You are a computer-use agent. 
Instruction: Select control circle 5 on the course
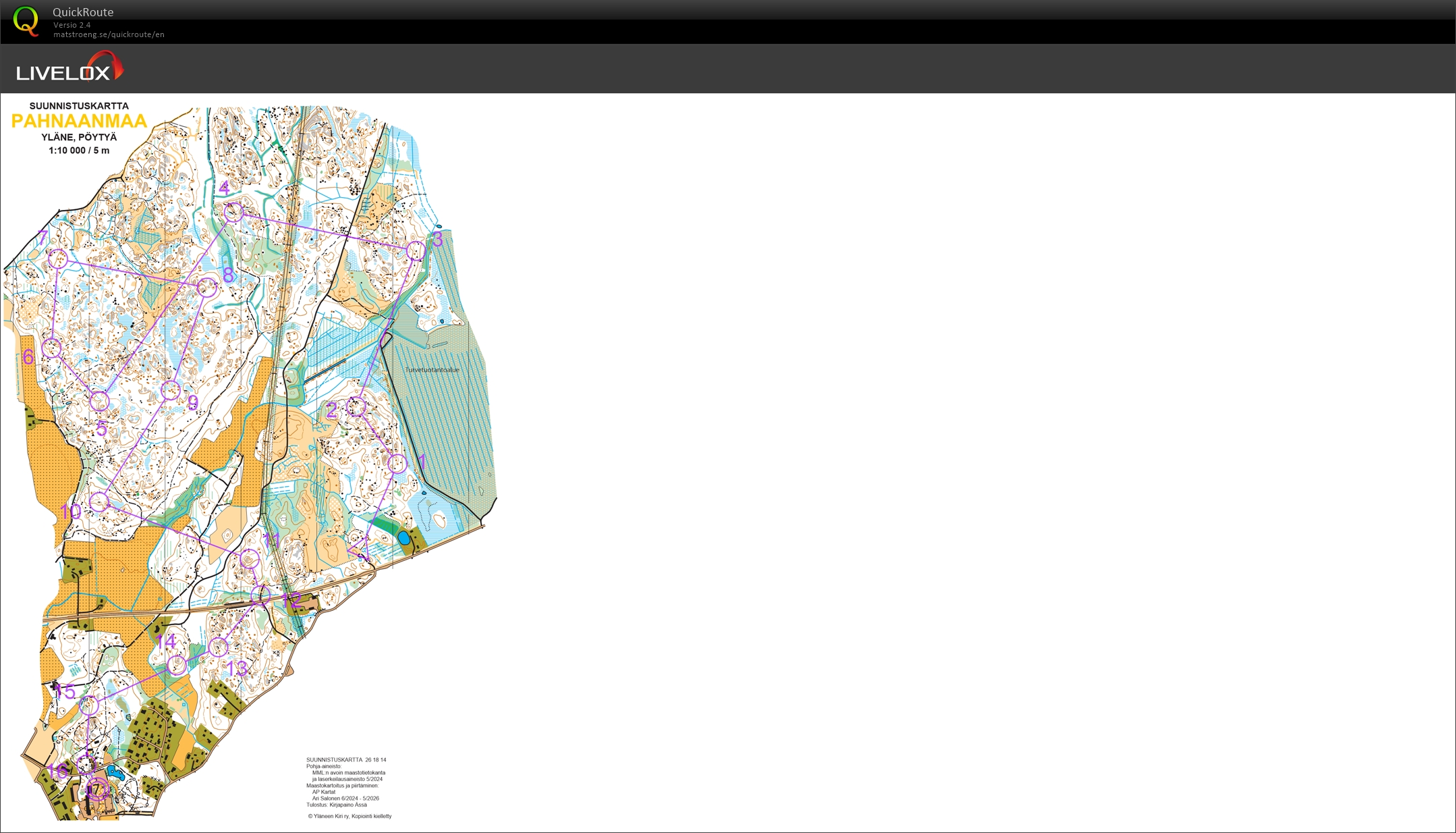99,401
